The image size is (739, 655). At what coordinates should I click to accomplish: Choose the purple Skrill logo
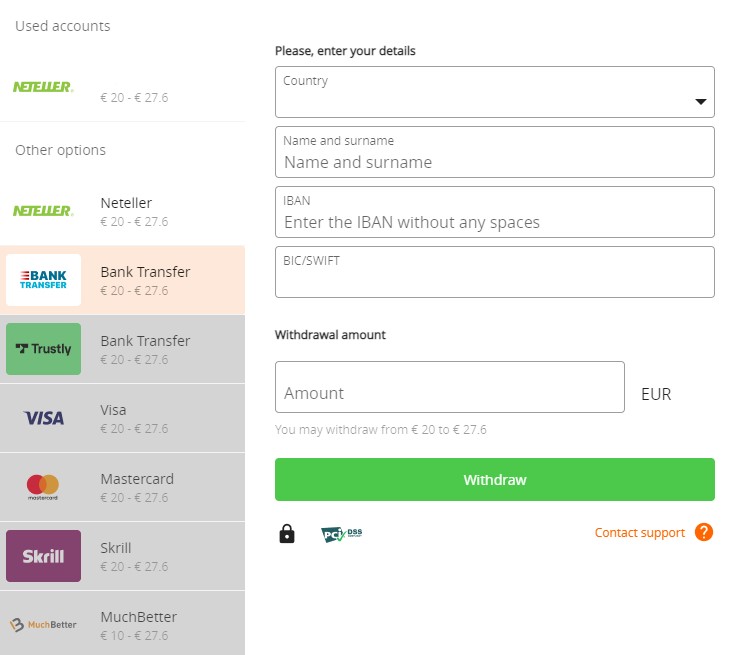pos(43,556)
